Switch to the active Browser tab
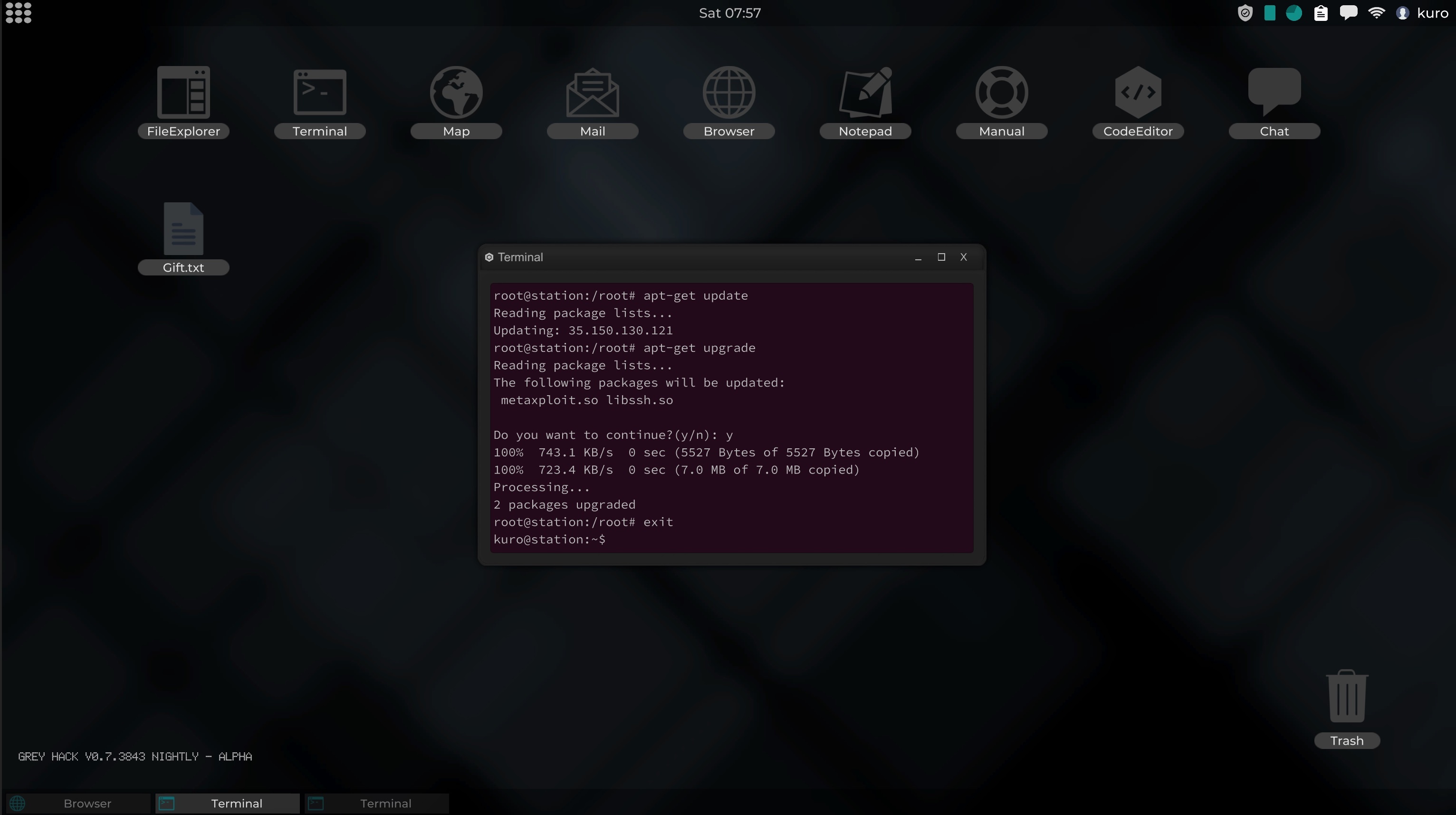The width and height of the screenshot is (1456, 815). click(87, 803)
